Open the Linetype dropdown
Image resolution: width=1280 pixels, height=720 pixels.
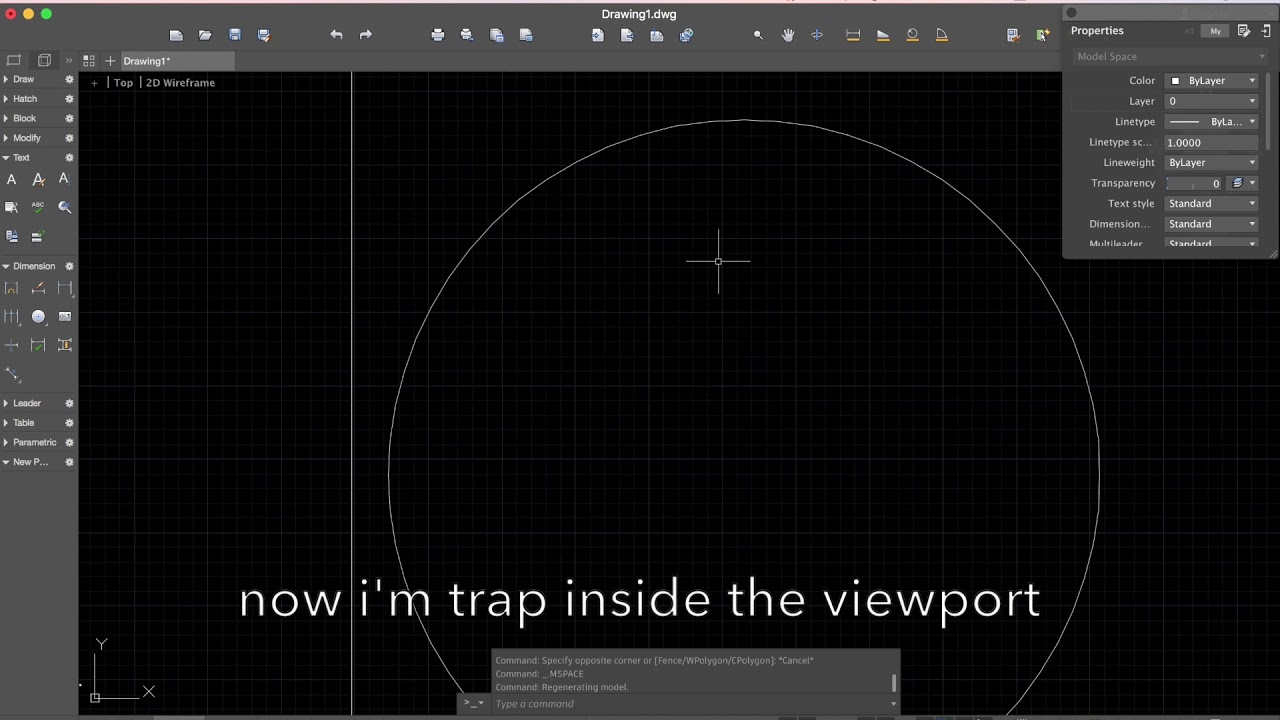(x=1212, y=122)
